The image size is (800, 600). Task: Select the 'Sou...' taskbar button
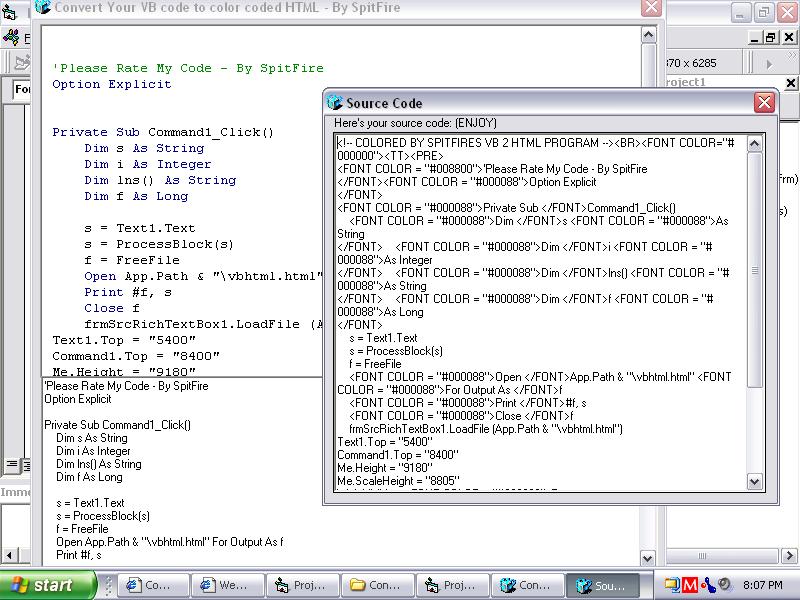point(605,586)
